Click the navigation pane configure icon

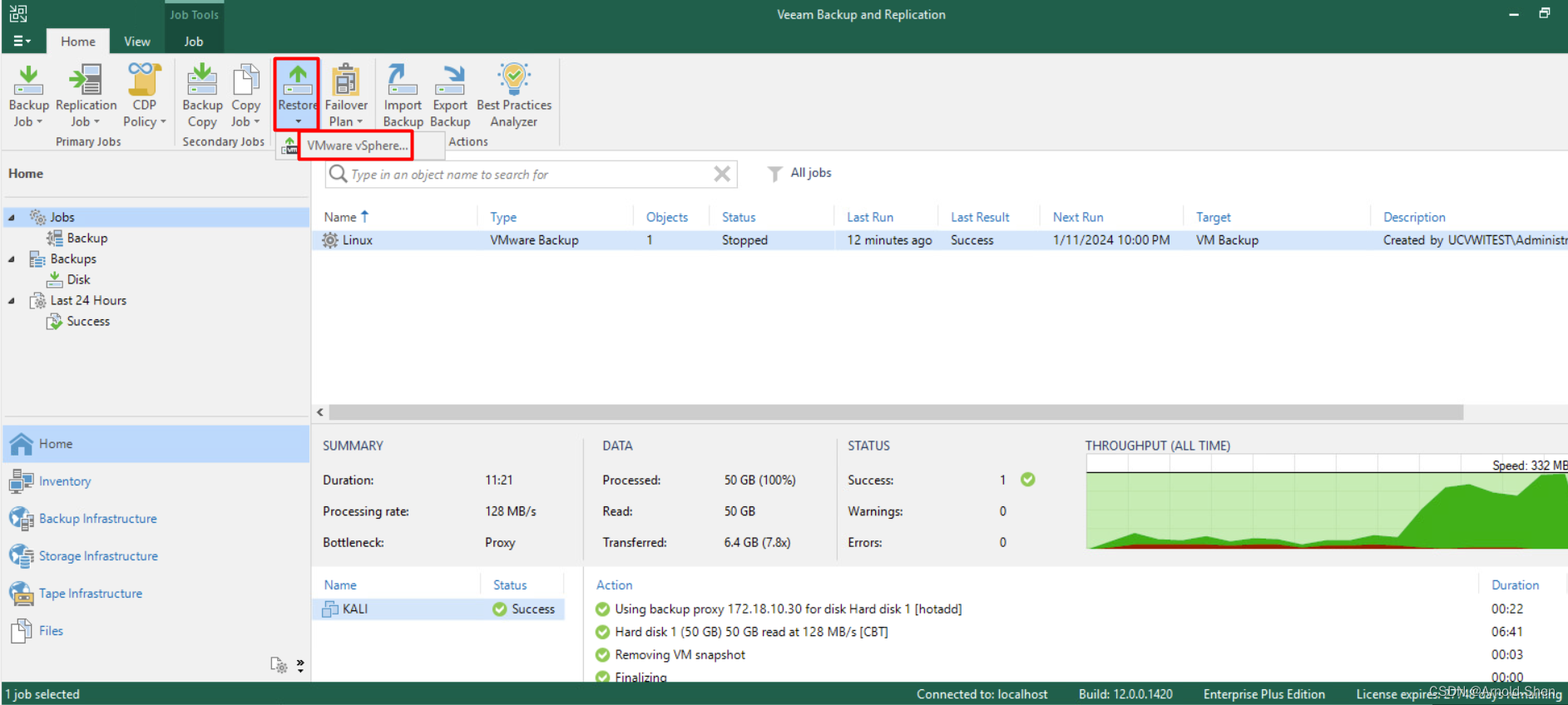click(x=279, y=665)
